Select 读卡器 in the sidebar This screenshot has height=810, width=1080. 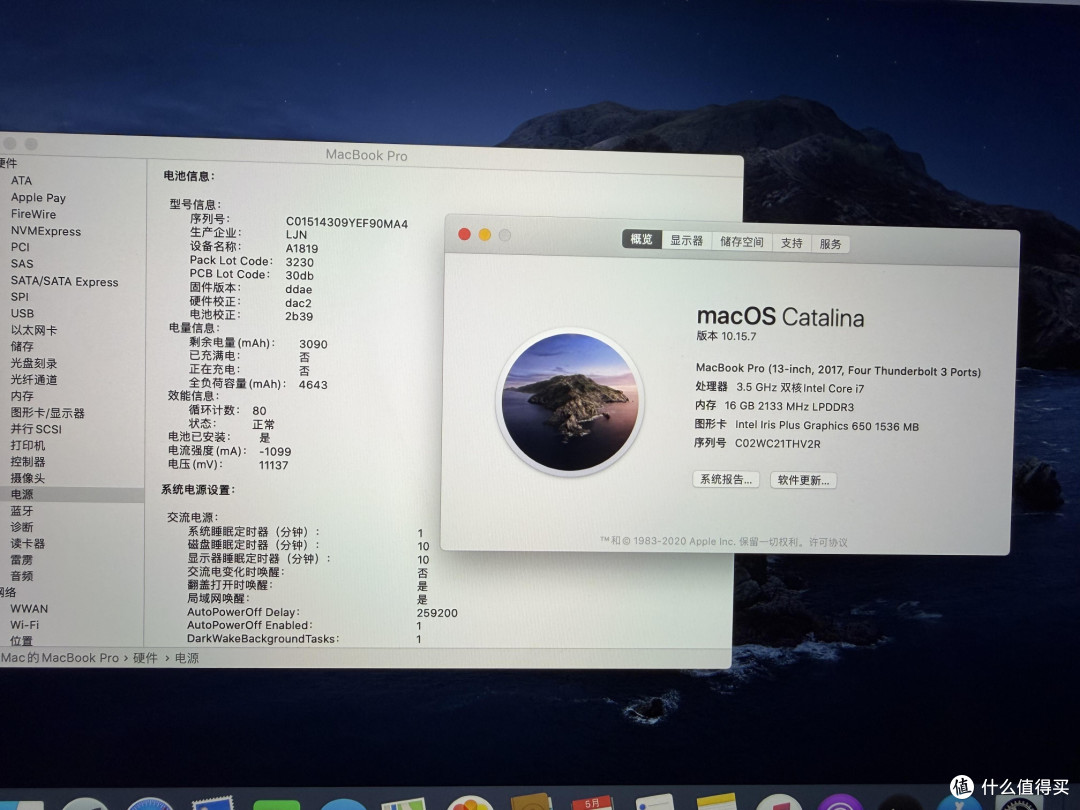(28, 543)
